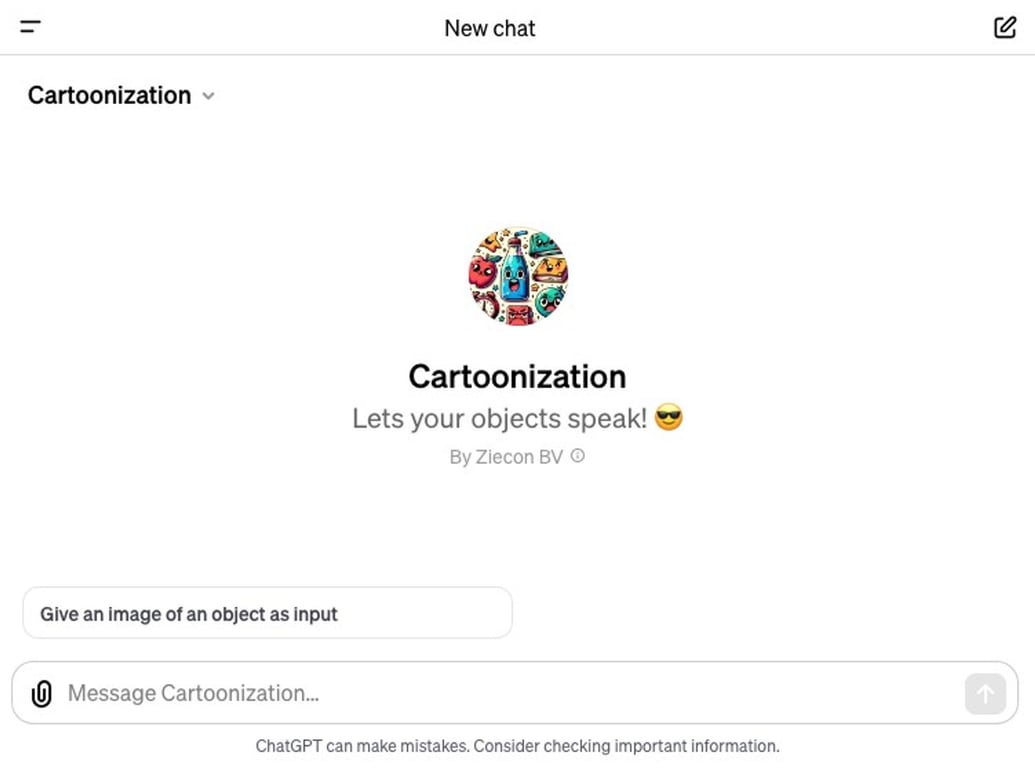Click the info icon beside Ziecon BV
This screenshot has height=768, width=1035.
(x=578, y=457)
